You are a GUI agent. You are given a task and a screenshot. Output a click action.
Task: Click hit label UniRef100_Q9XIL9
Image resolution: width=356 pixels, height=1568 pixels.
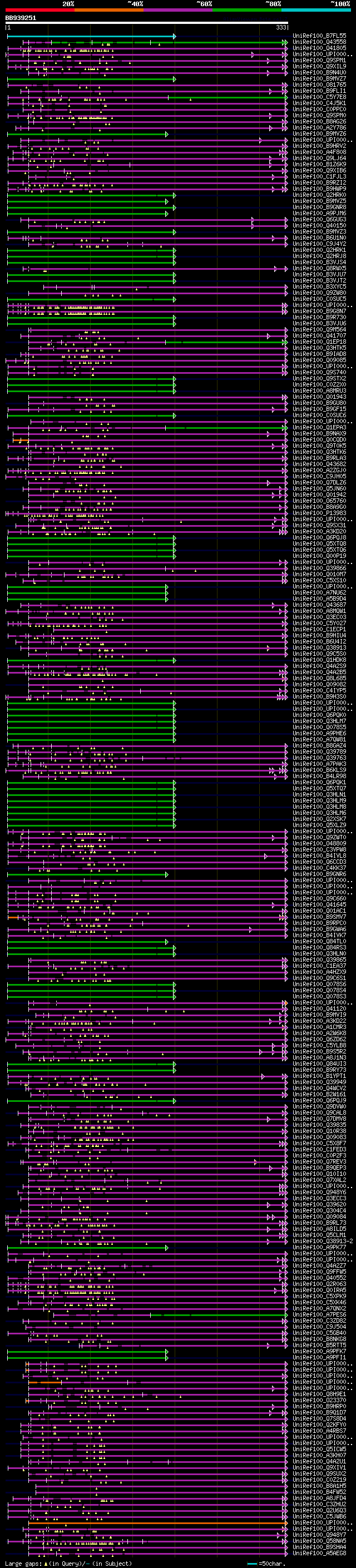319,66
